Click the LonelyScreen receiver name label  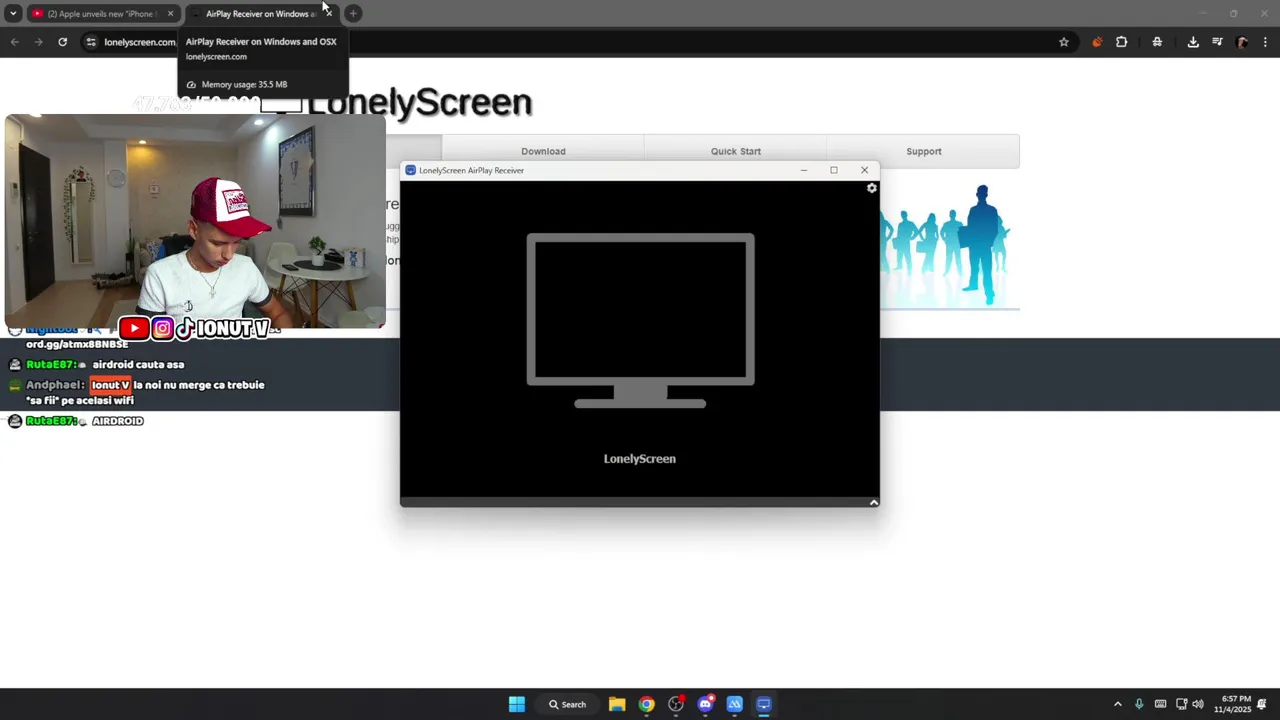click(x=640, y=459)
